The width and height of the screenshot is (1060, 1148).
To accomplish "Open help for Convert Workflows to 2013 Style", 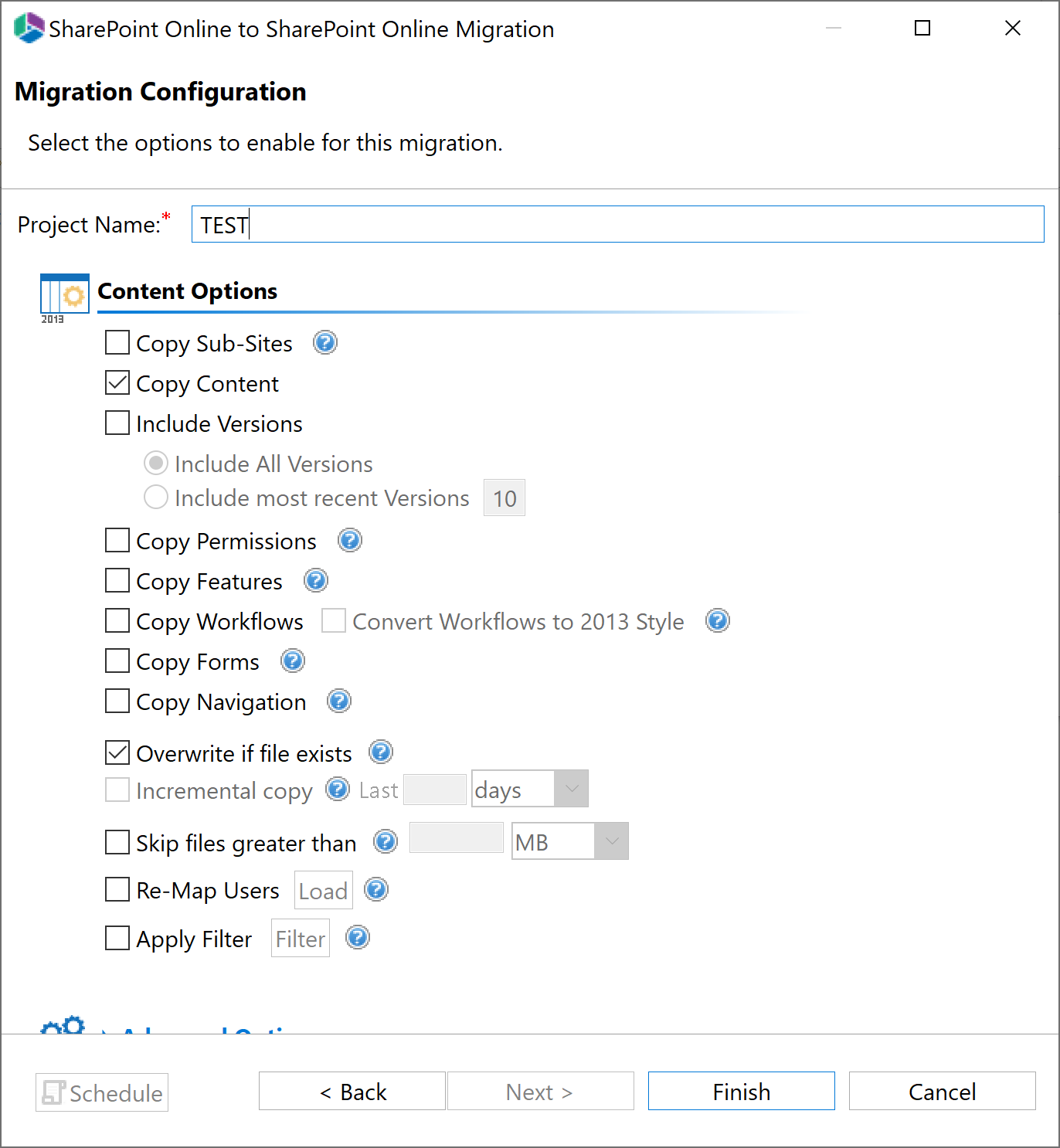I will tap(717, 620).
